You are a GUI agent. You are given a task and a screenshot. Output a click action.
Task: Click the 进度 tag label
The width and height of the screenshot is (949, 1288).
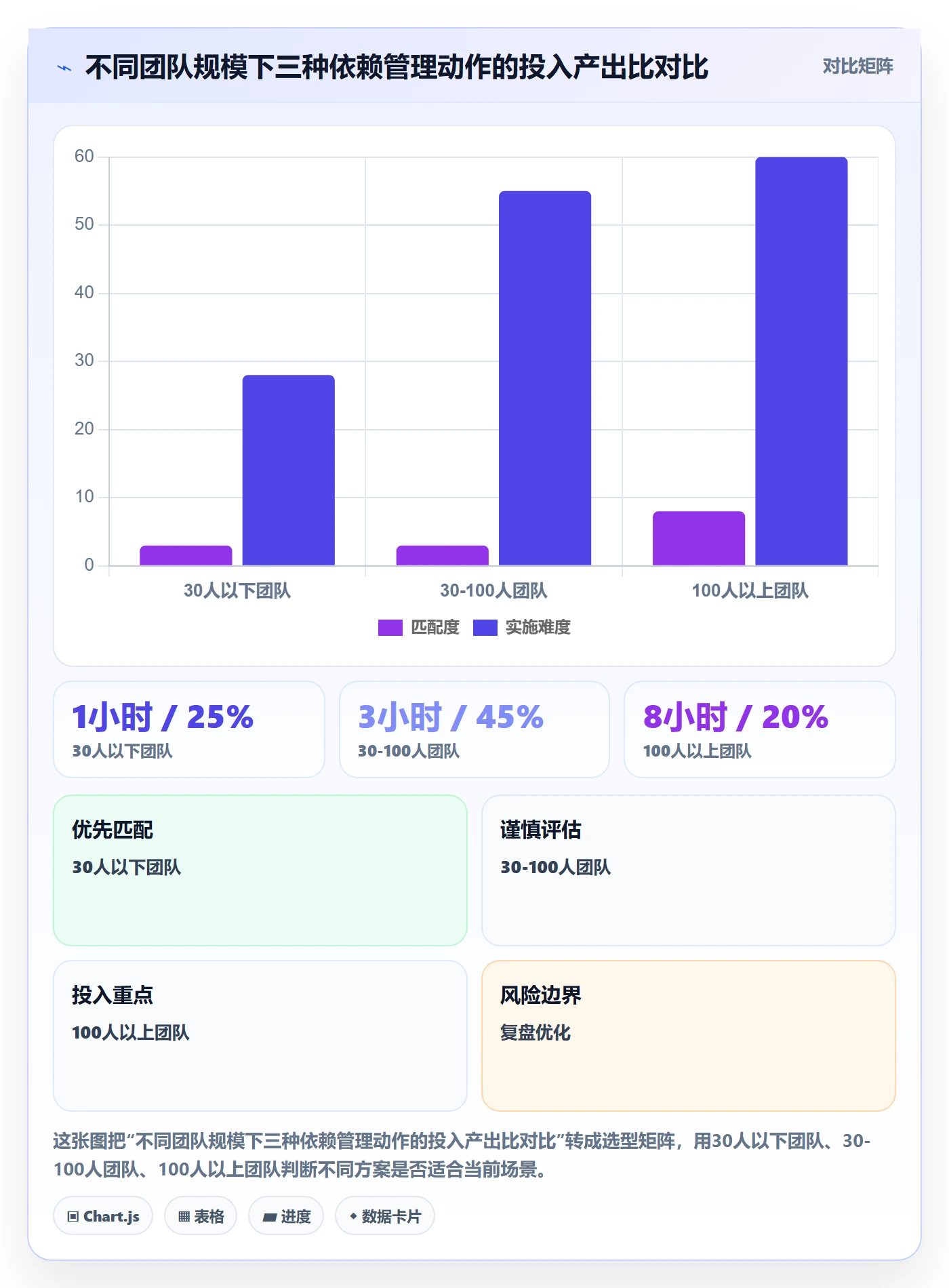296,1217
